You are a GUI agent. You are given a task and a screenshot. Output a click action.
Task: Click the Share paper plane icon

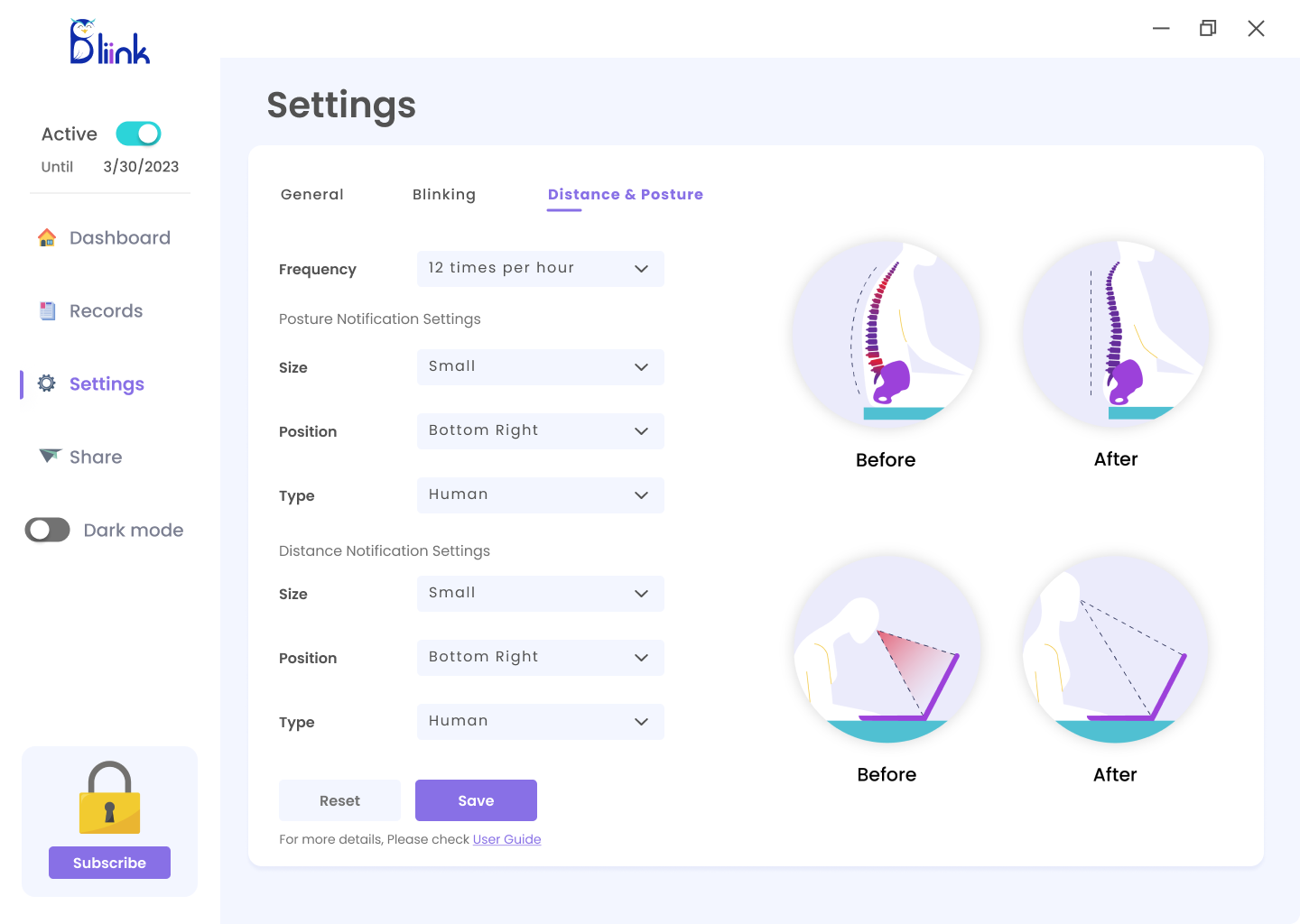tap(50, 456)
